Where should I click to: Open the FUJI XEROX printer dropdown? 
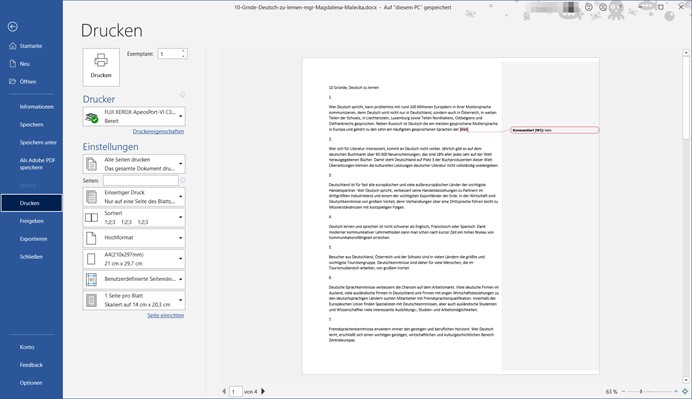pyautogui.click(x=181, y=117)
